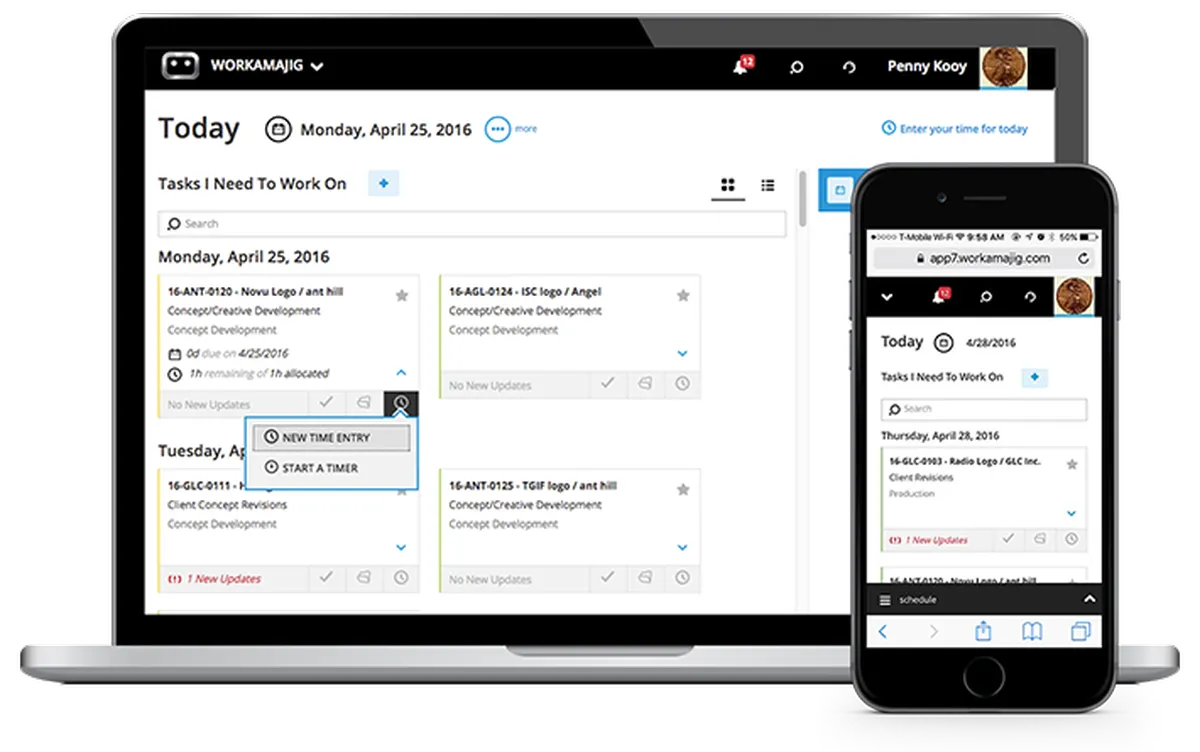This screenshot has width=1200, height=752.
Task: Open blue calendar tab on right panel
Action: pyautogui.click(x=838, y=189)
